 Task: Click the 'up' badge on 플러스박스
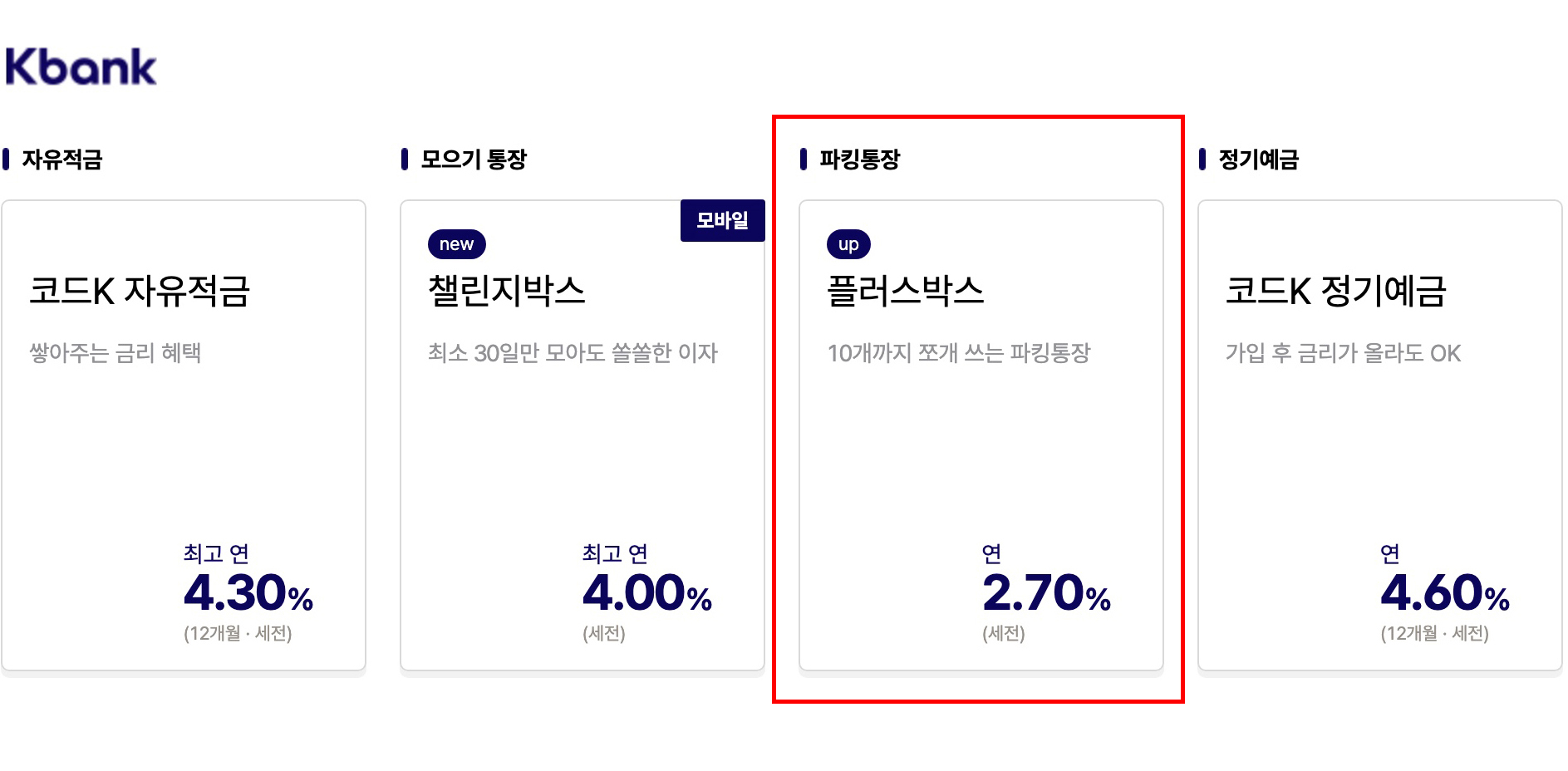848,244
